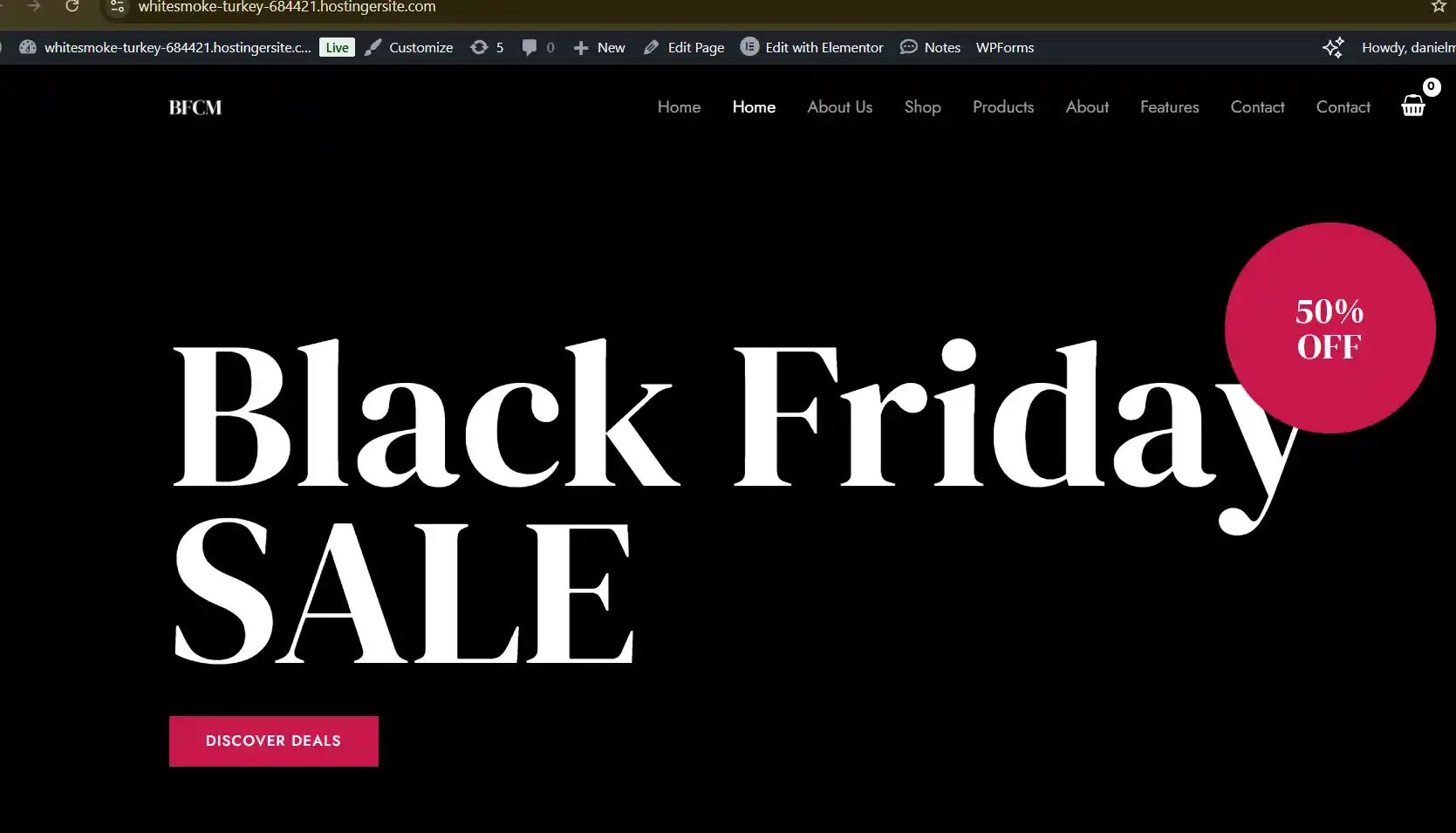
Task: Bookmark page with the star icon
Action: pyautogui.click(x=1439, y=6)
